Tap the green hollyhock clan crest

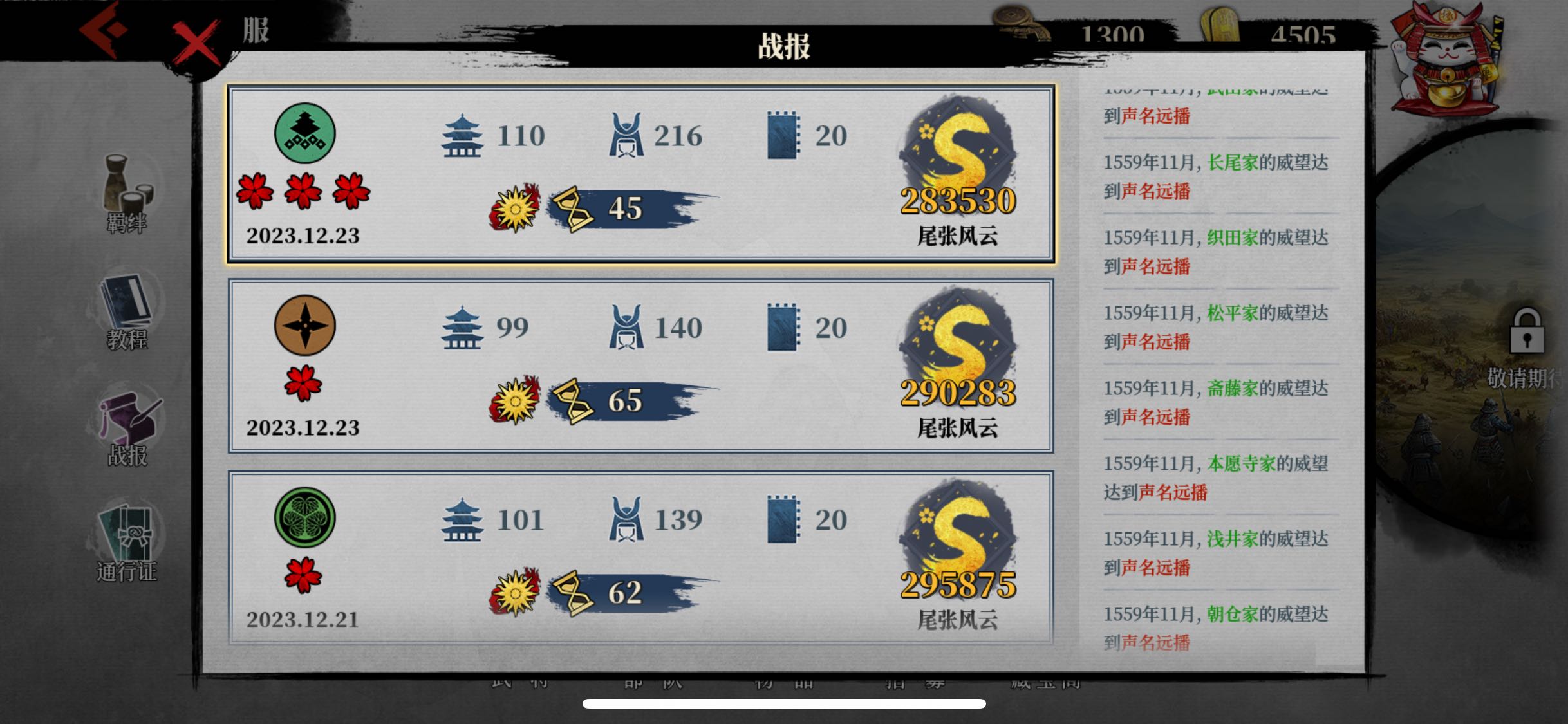pyautogui.click(x=304, y=517)
